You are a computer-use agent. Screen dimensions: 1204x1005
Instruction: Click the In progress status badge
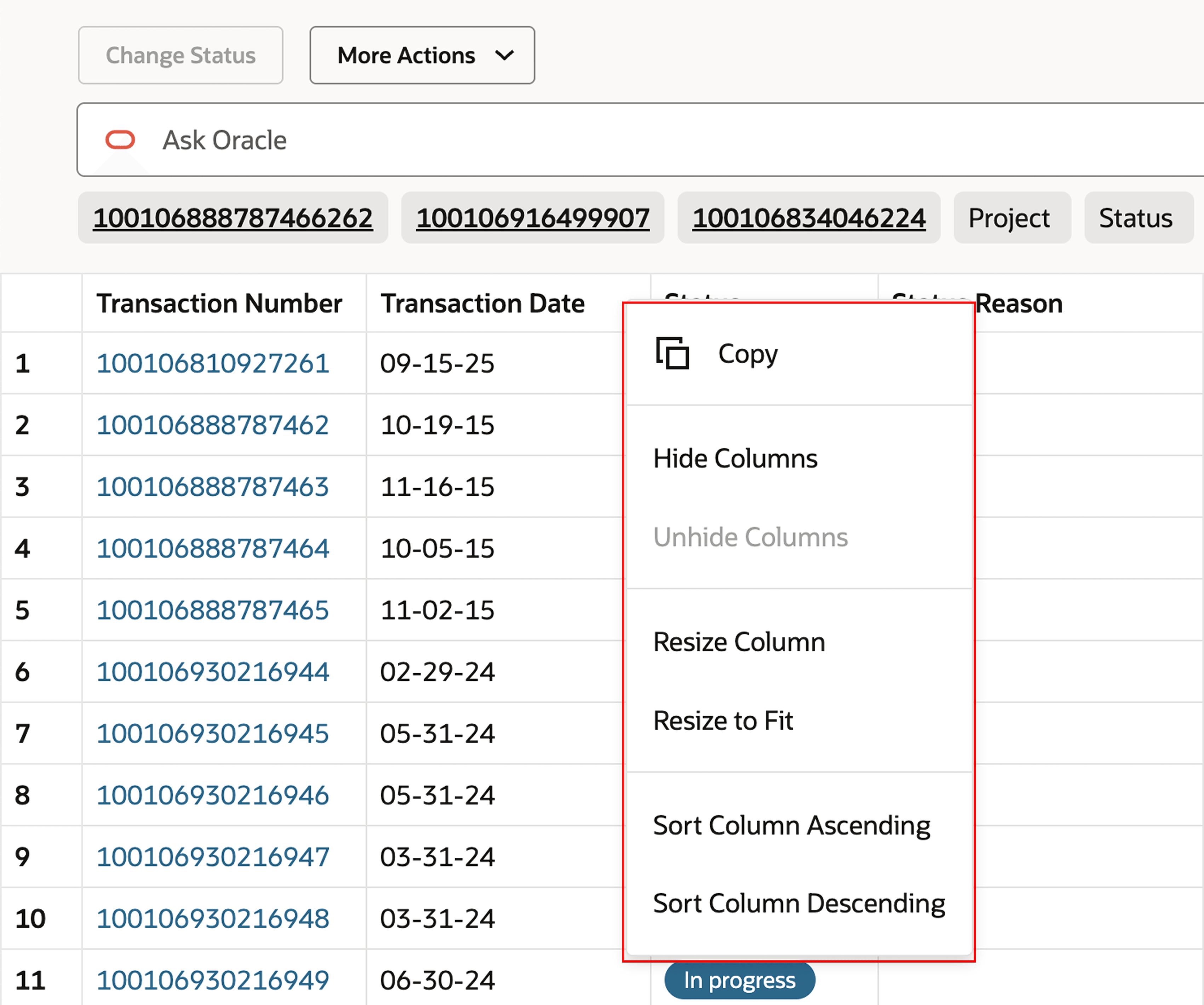[740, 980]
